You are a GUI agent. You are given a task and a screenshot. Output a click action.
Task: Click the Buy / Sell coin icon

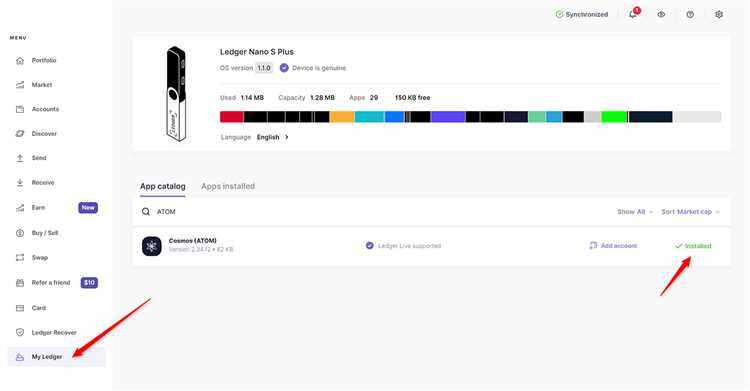(20, 233)
